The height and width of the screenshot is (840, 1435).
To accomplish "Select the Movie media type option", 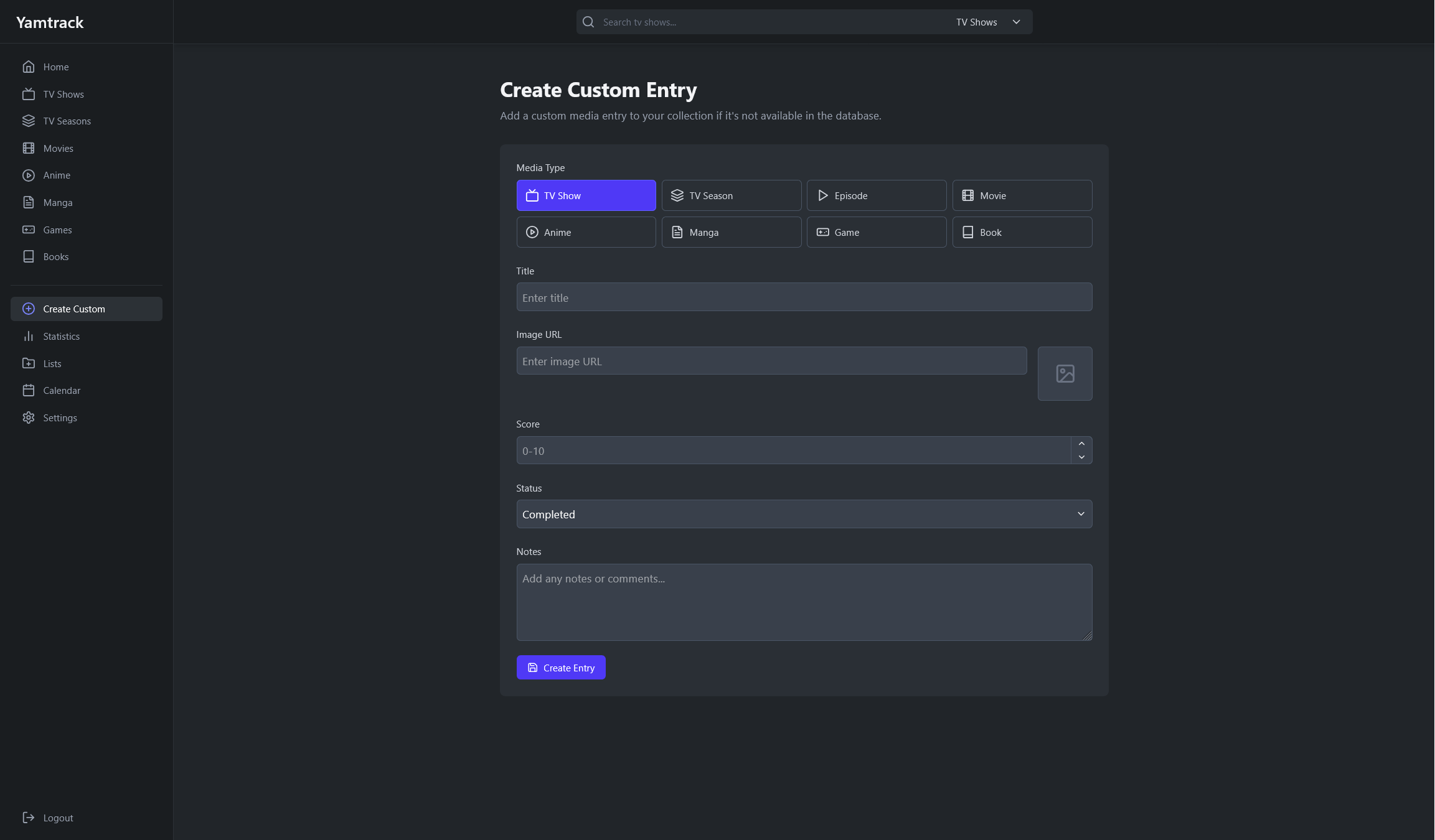I will pyautogui.click(x=1022, y=195).
